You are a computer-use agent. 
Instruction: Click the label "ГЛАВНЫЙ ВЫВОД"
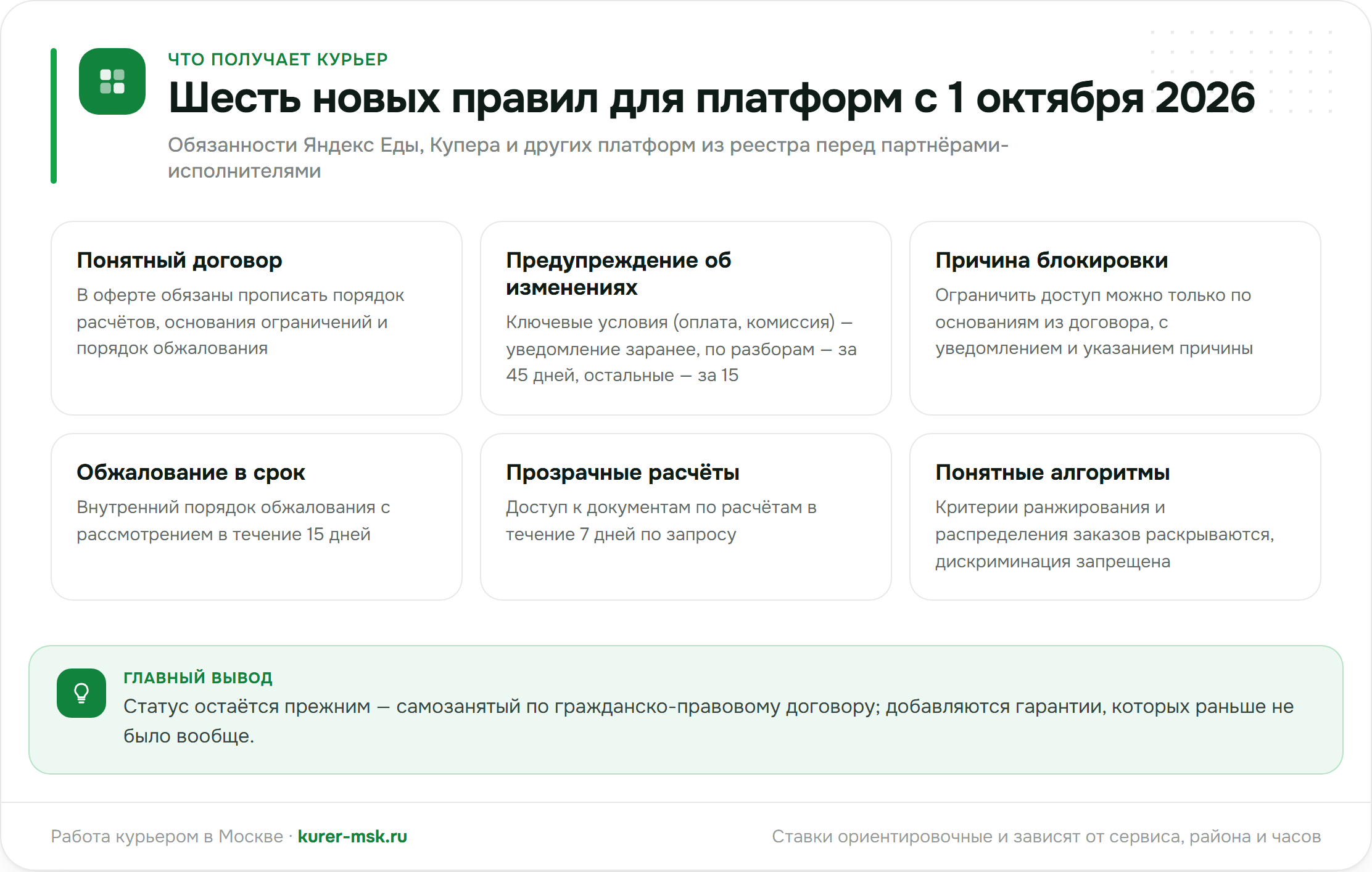(x=198, y=677)
